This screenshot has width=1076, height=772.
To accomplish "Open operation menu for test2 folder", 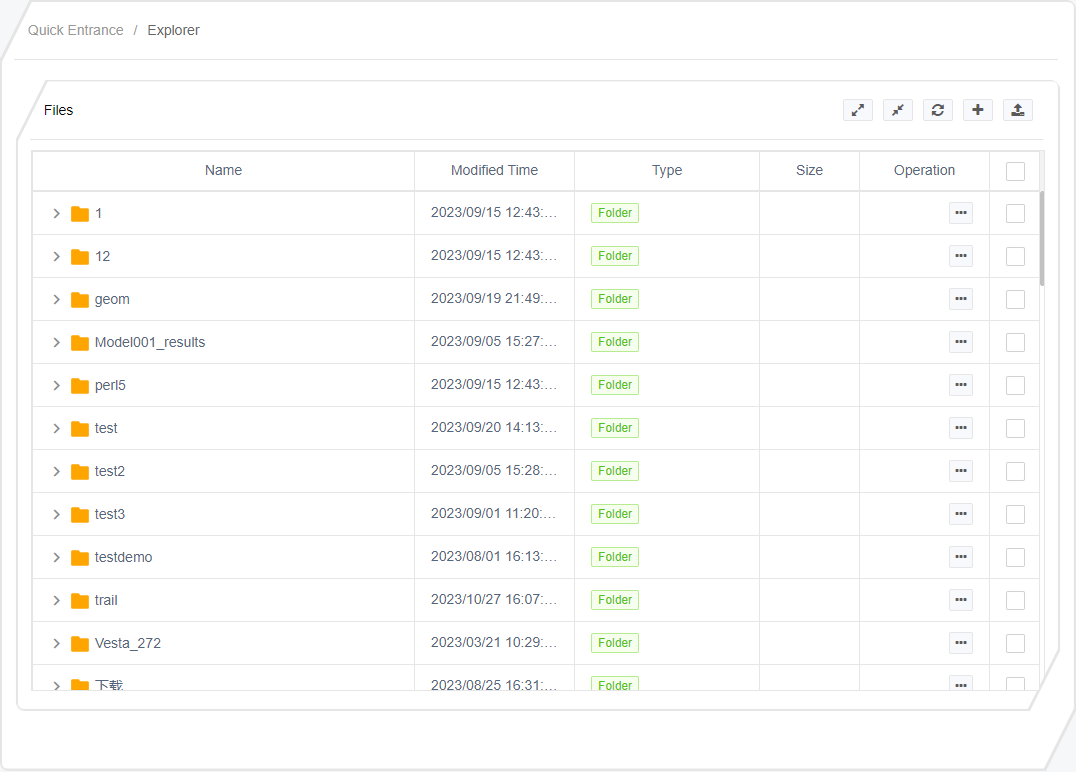I will [961, 471].
